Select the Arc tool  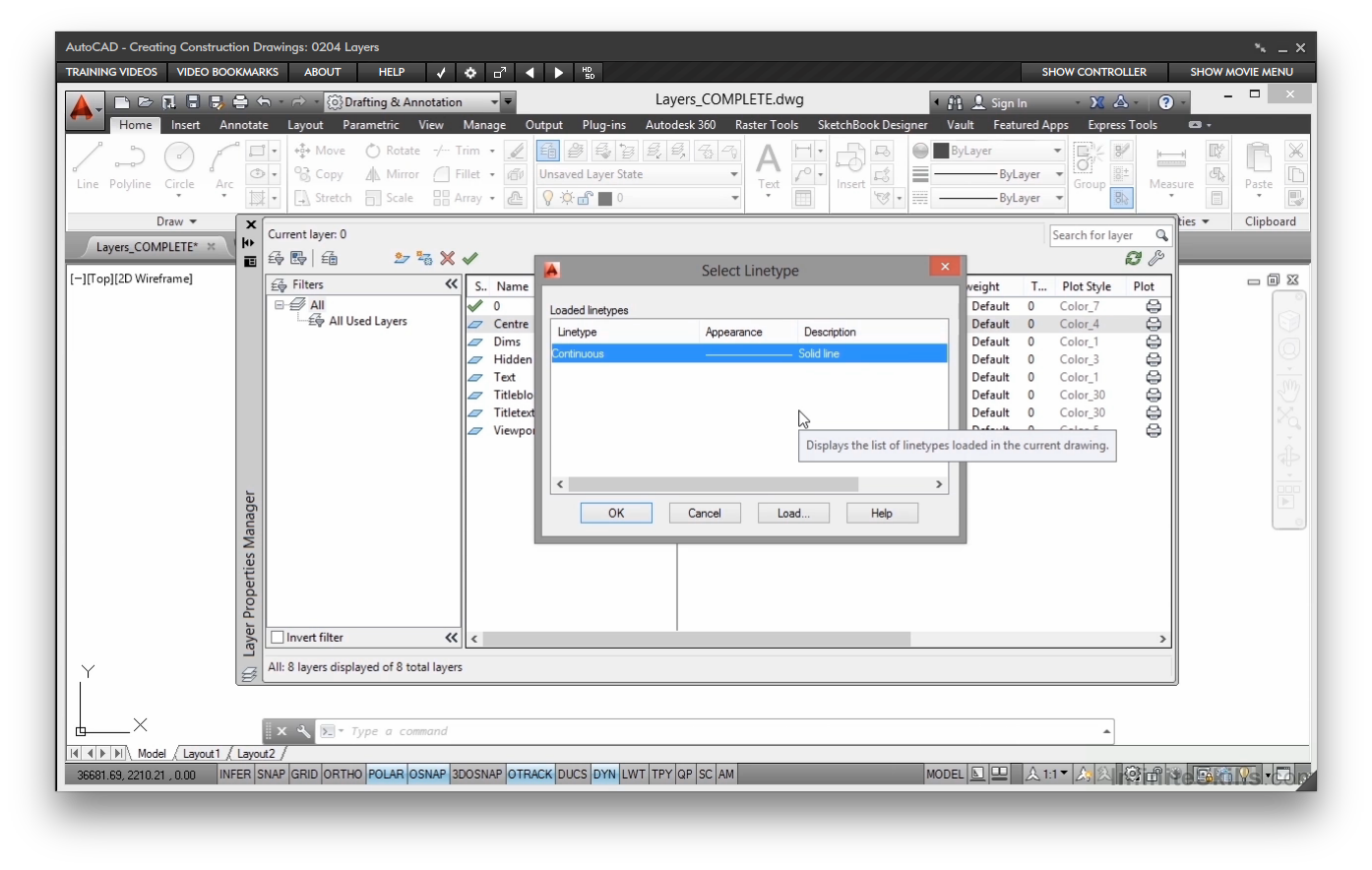click(x=224, y=164)
